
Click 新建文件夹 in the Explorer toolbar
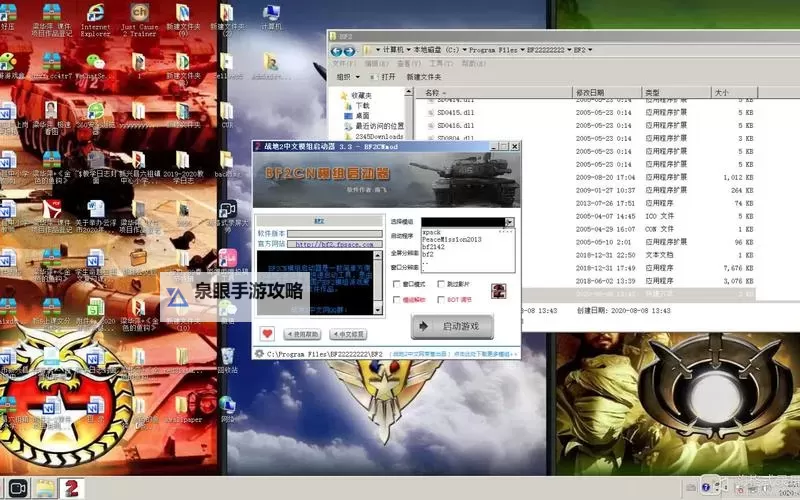(424, 77)
